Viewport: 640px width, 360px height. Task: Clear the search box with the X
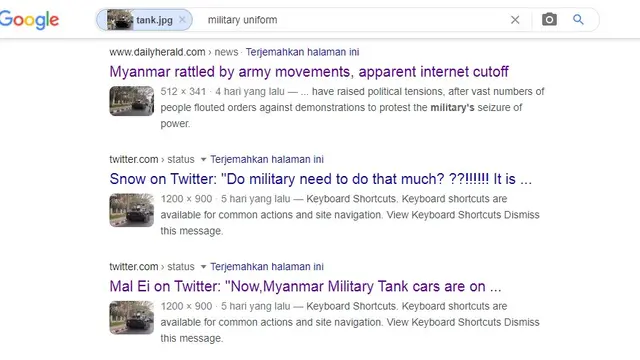pos(515,20)
